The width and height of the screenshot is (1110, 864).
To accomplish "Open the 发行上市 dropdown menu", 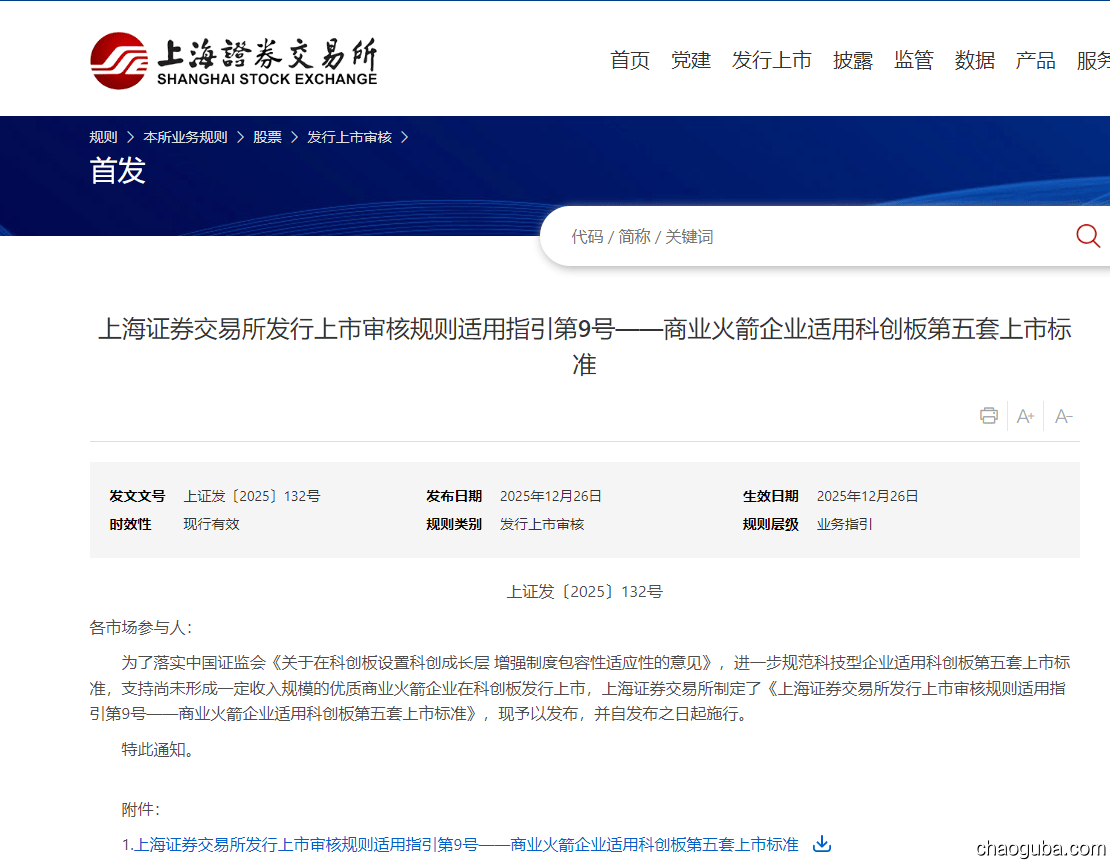I will (x=772, y=60).
